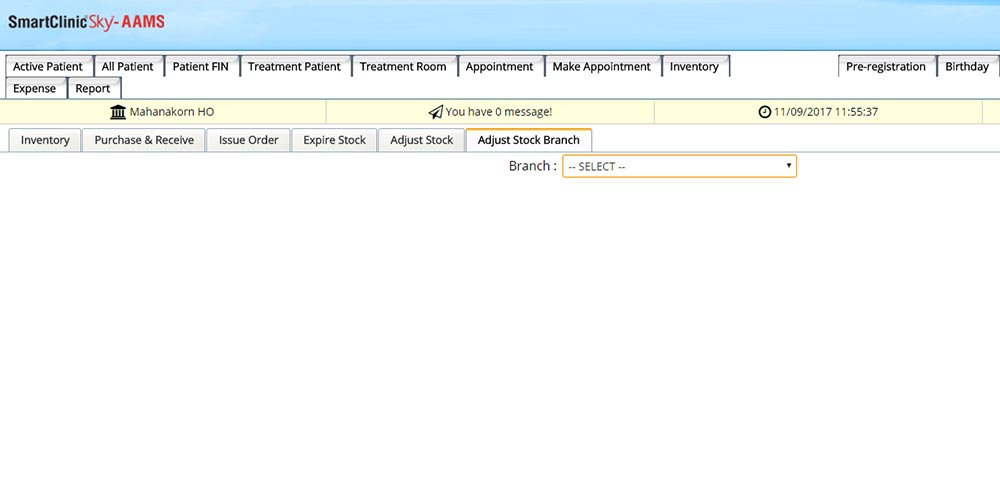The image size is (1000, 483).
Task: Click the Make Appointment tab
Action: coord(601,67)
